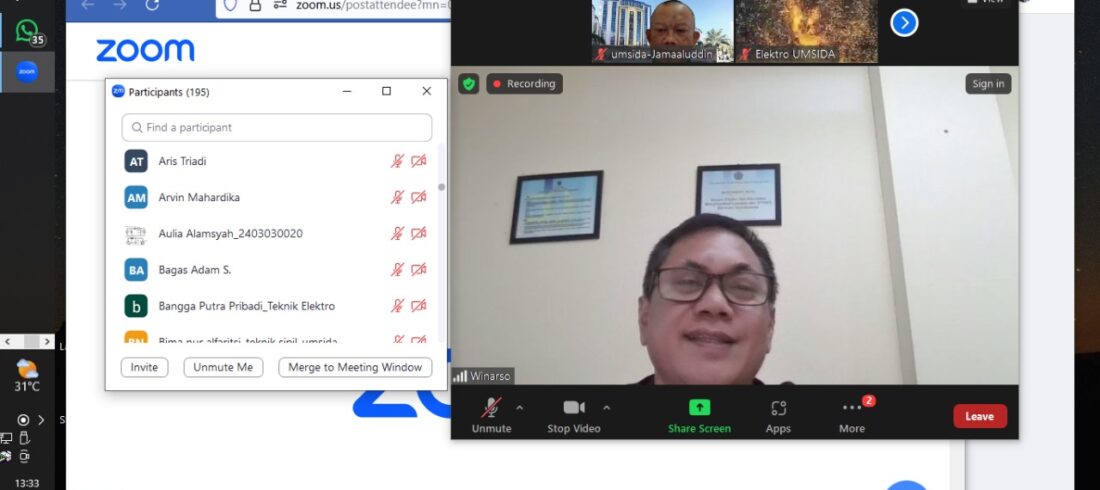Click the Find a participant search field

(x=277, y=128)
